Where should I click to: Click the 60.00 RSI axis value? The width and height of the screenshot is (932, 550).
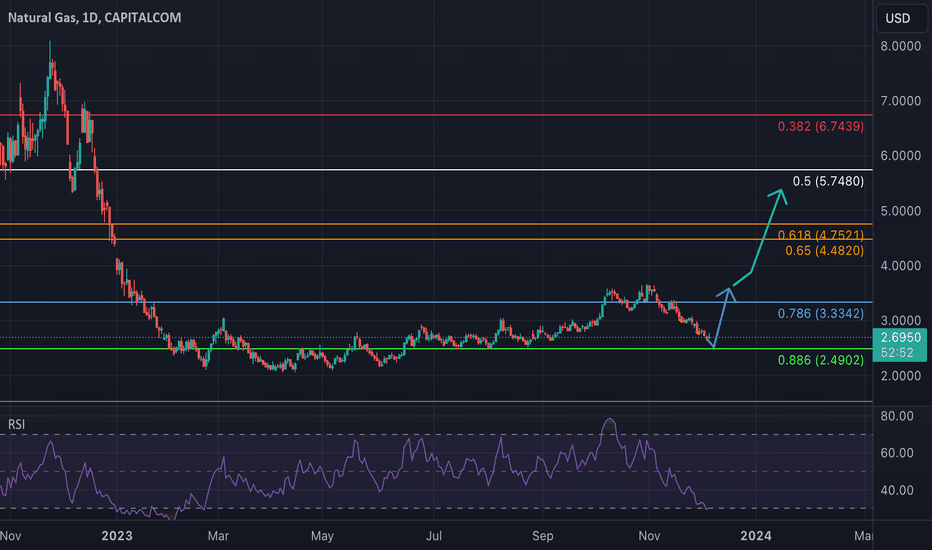pos(897,453)
